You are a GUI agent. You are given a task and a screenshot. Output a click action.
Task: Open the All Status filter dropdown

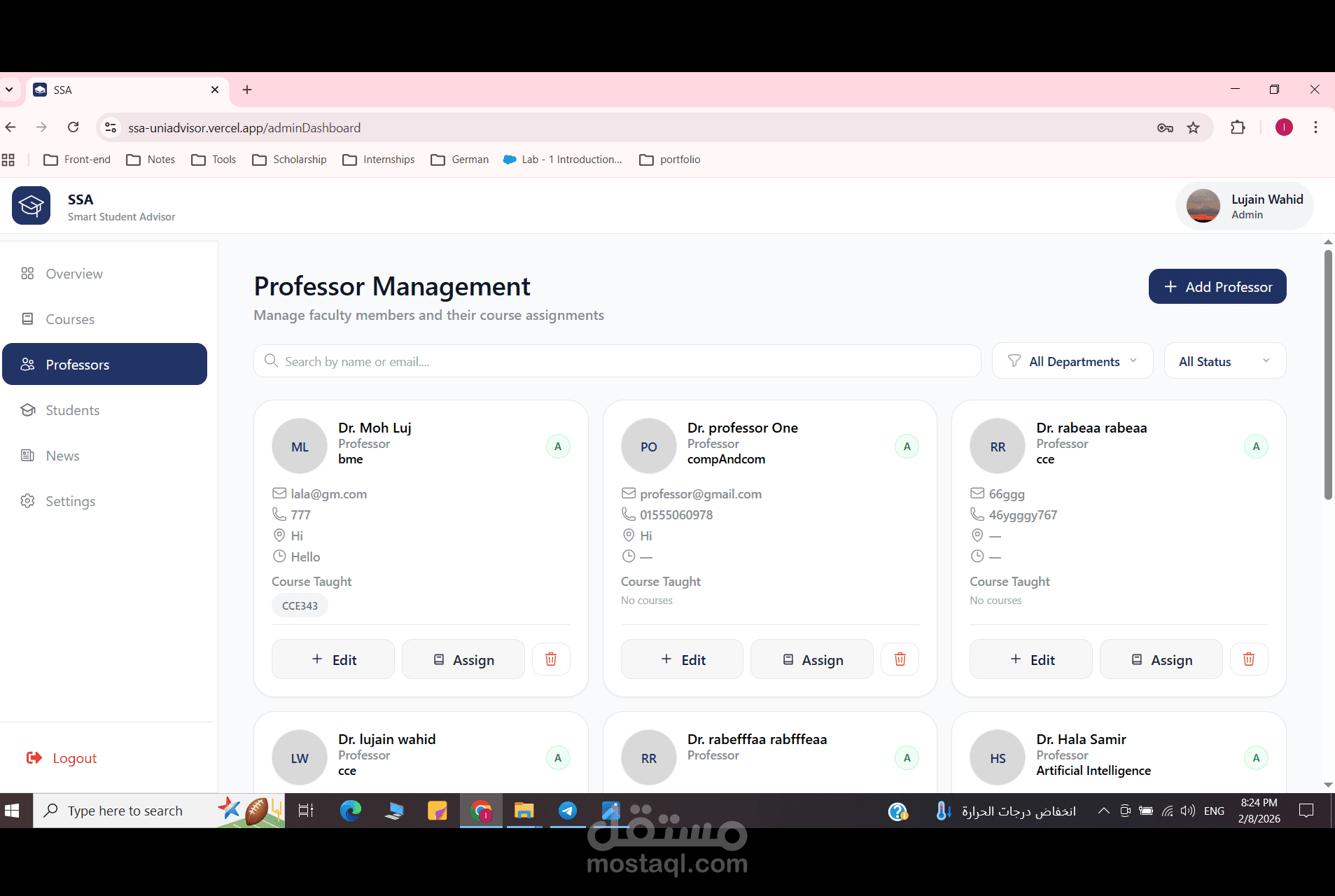(1224, 361)
